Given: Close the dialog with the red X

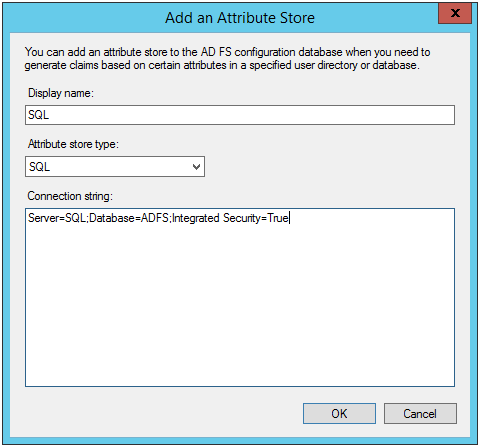Looking at the screenshot, I should coord(455,13).
